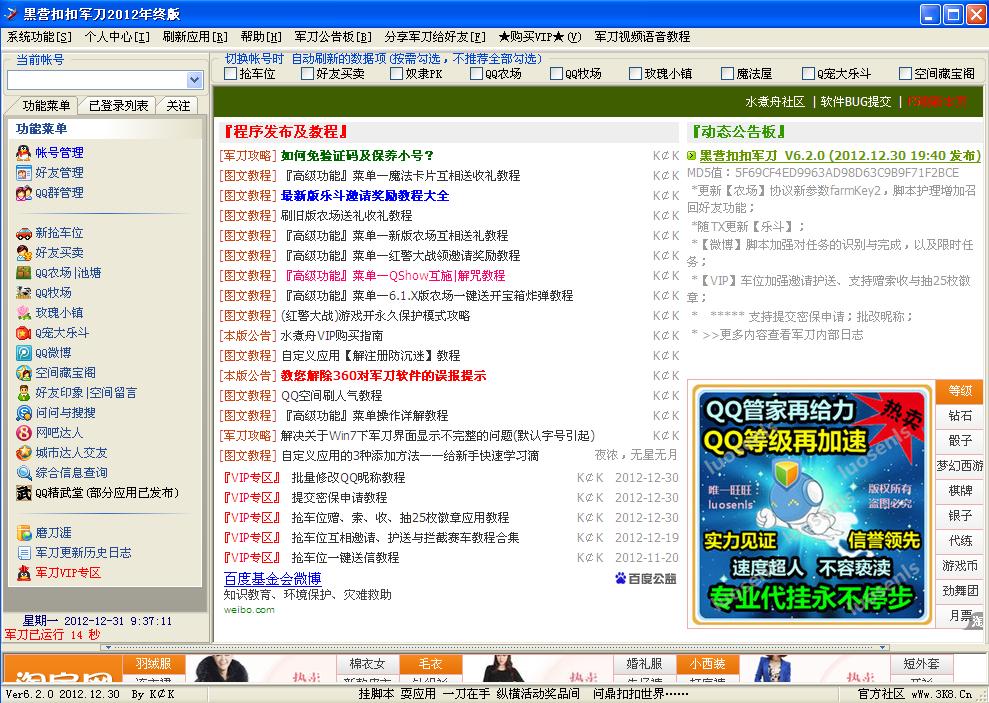Open the 百度基金会微博 link

[x=273, y=579]
